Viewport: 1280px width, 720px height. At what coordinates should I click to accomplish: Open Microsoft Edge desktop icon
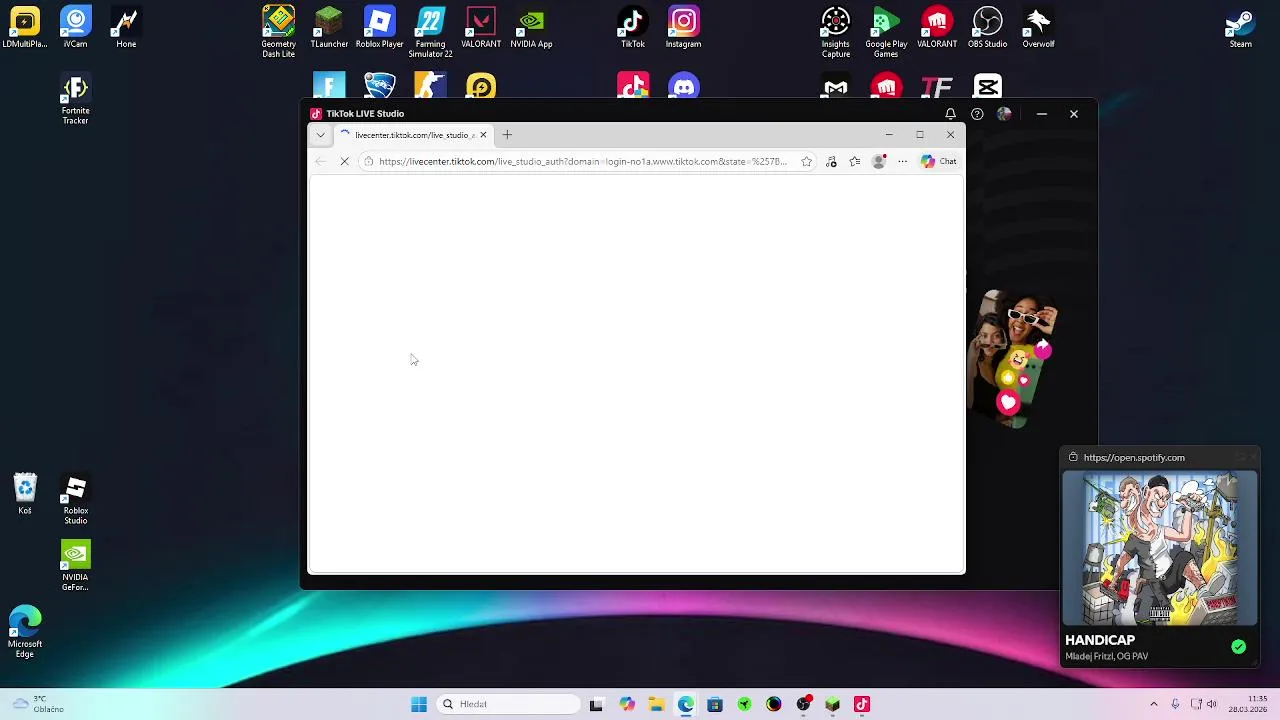(x=25, y=632)
